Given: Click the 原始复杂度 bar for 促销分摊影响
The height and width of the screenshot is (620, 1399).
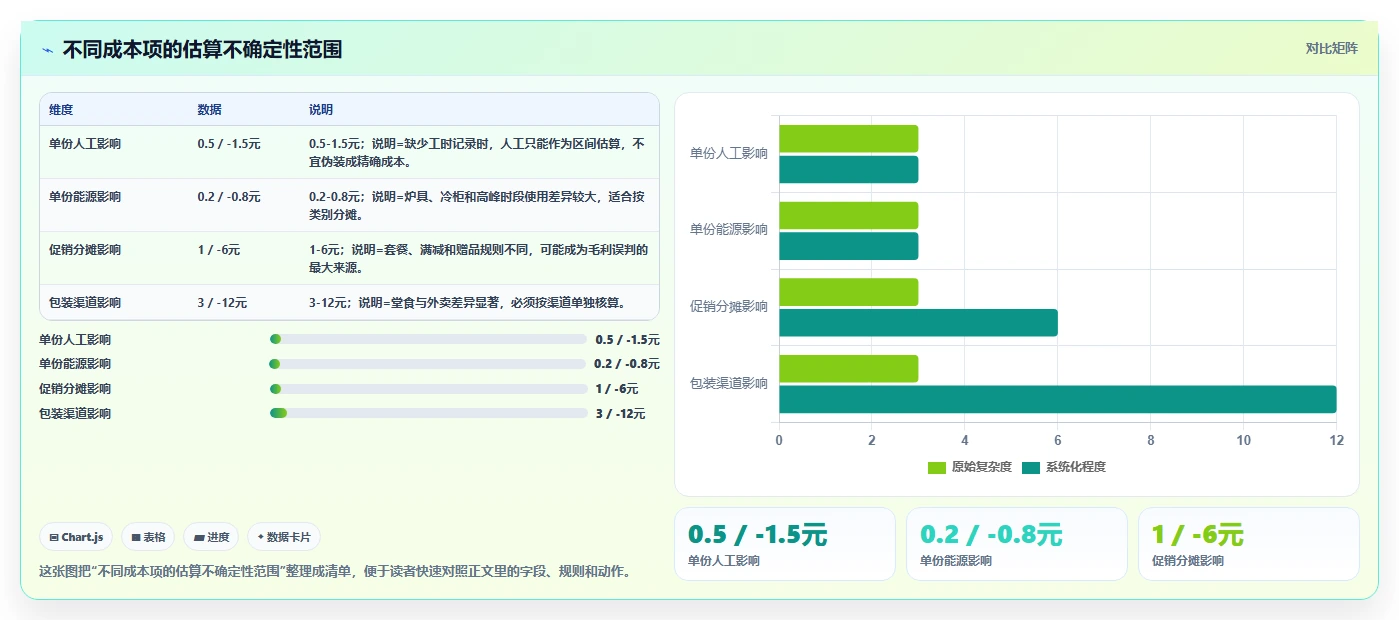Looking at the screenshot, I should coord(848,292).
